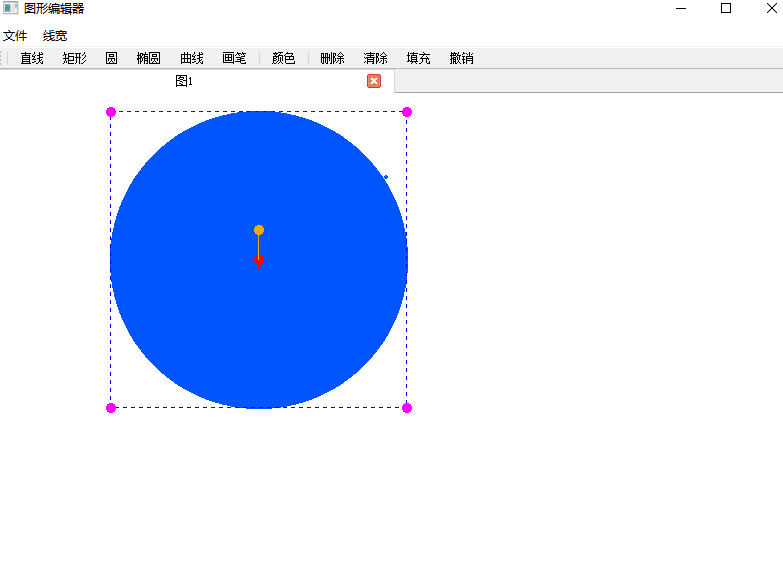Select the 曲线 curve tool
783x586 pixels.
pos(192,58)
